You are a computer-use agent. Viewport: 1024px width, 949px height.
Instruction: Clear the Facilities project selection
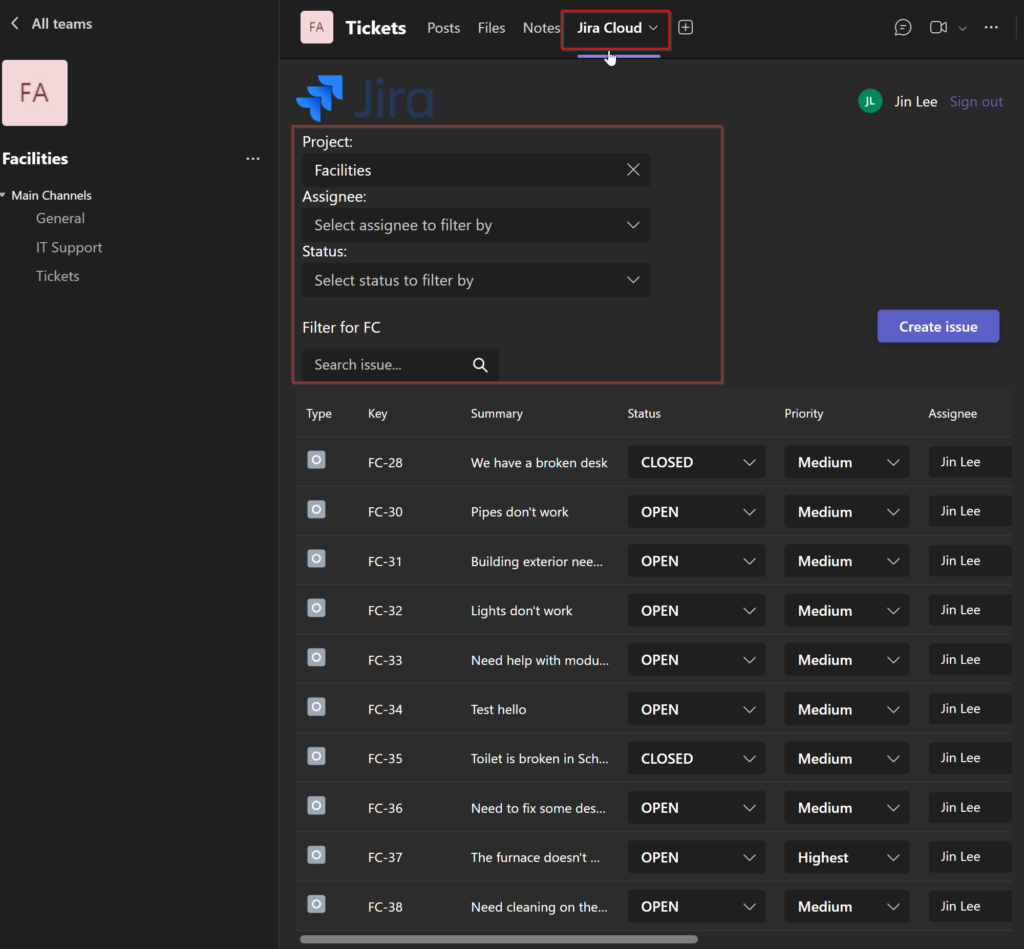[633, 170]
